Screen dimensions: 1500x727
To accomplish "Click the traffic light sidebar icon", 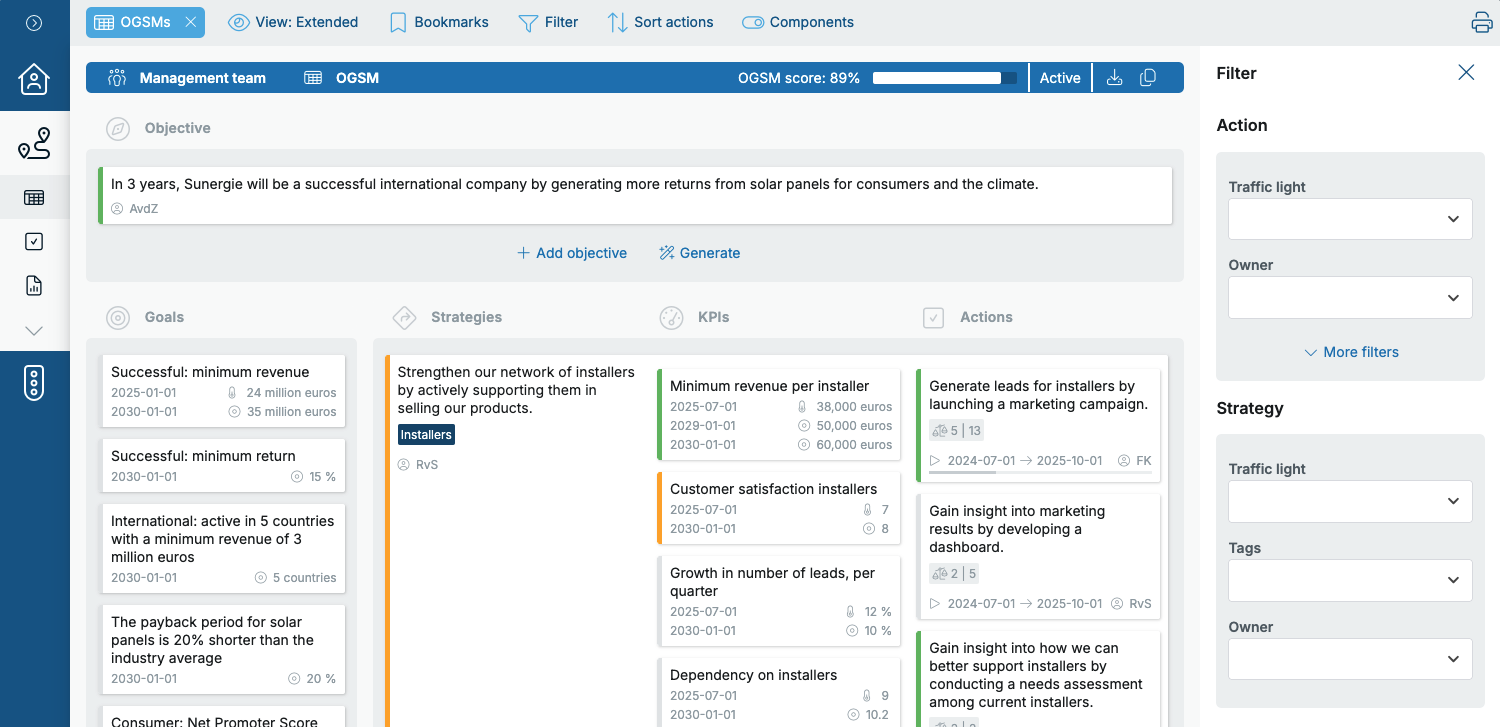I will coord(34,384).
